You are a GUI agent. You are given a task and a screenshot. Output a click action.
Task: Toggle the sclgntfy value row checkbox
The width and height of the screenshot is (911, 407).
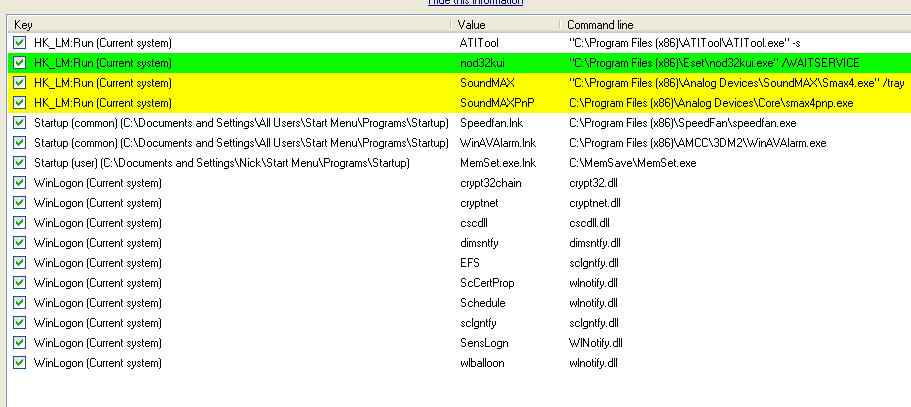[20, 323]
